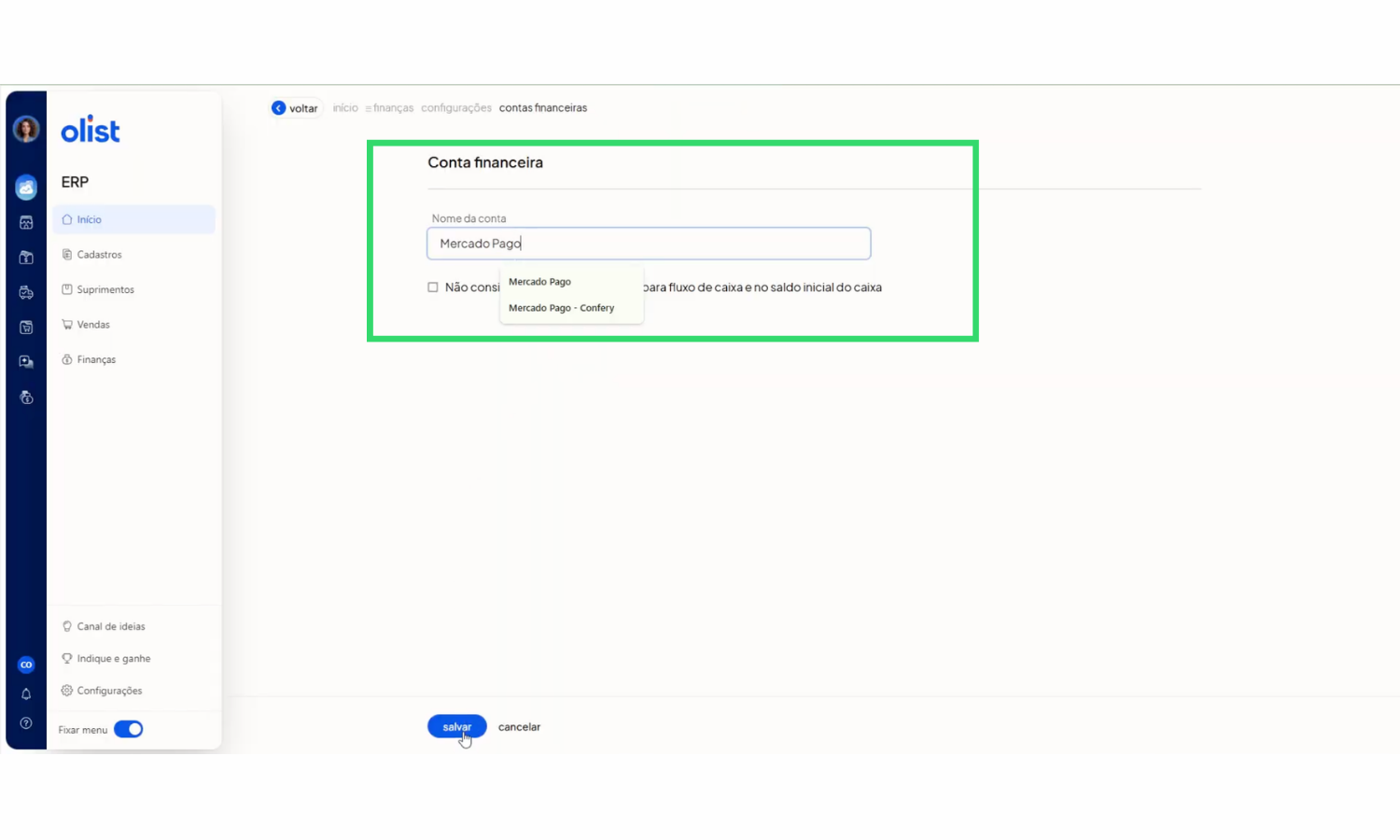Open Suprimentos menu item

[x=133, y=289]
